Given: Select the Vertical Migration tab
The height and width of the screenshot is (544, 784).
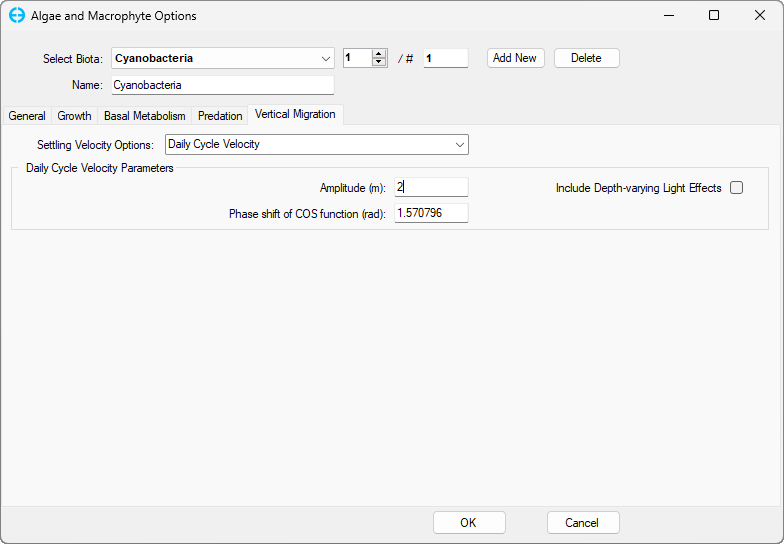Looking at the screenshot, I should 295,115.
